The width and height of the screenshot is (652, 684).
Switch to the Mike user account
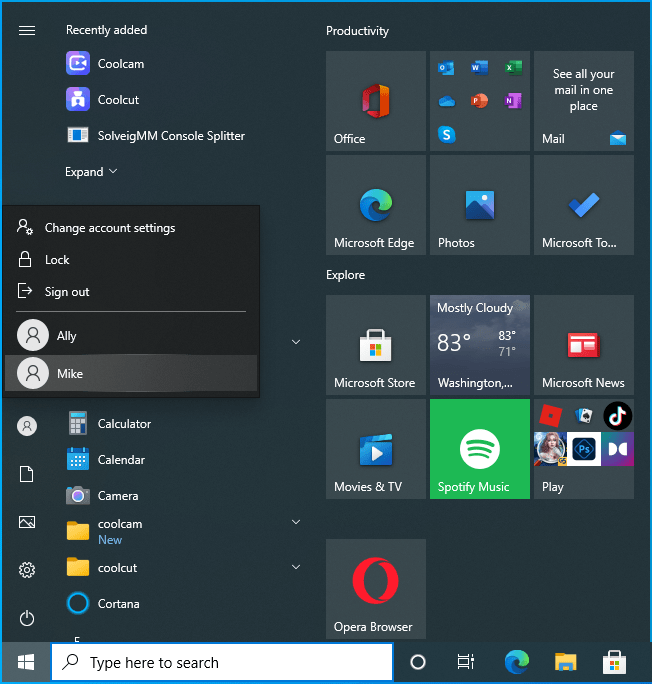coord(70,374)
